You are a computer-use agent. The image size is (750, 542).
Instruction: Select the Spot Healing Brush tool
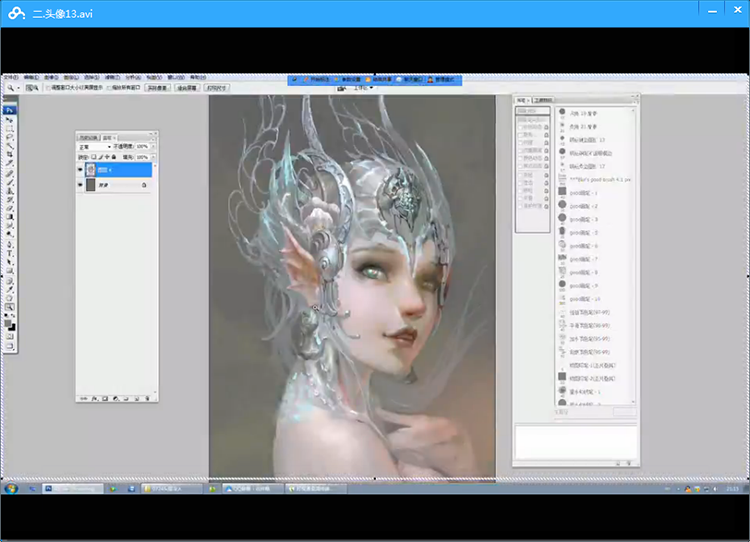click(10, 174)
